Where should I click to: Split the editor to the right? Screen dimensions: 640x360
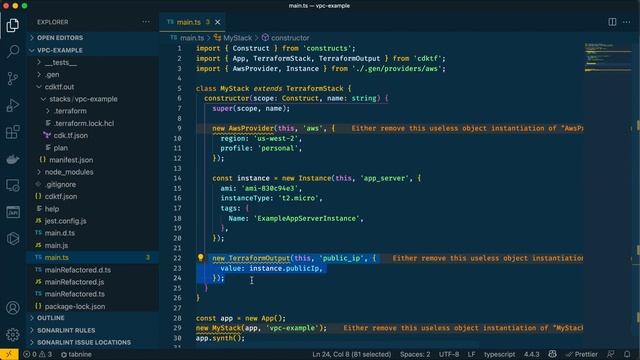[612, 22]
